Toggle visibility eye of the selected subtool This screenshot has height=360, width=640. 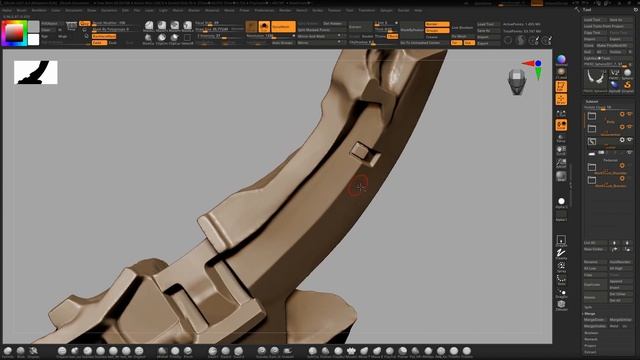coord(630,140)
